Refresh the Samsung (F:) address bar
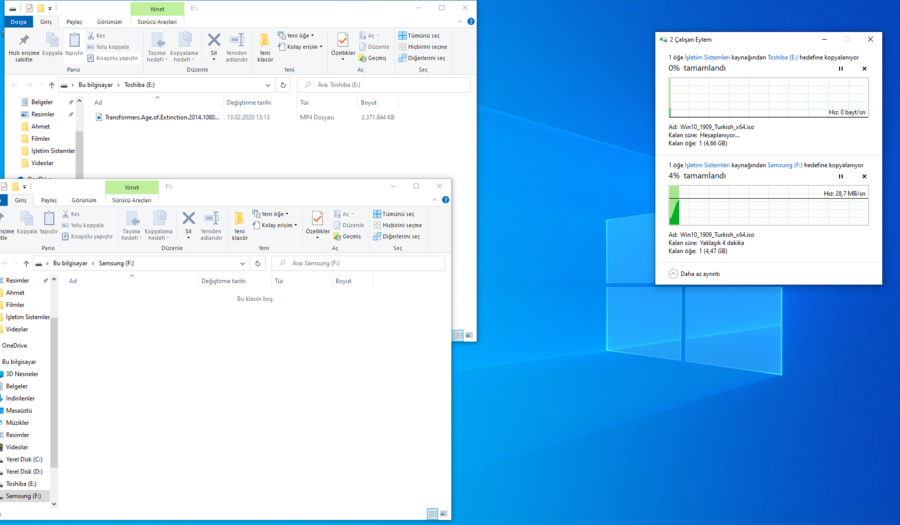The width and height of the screenshot is (900, 525). [x=258, y=263]
